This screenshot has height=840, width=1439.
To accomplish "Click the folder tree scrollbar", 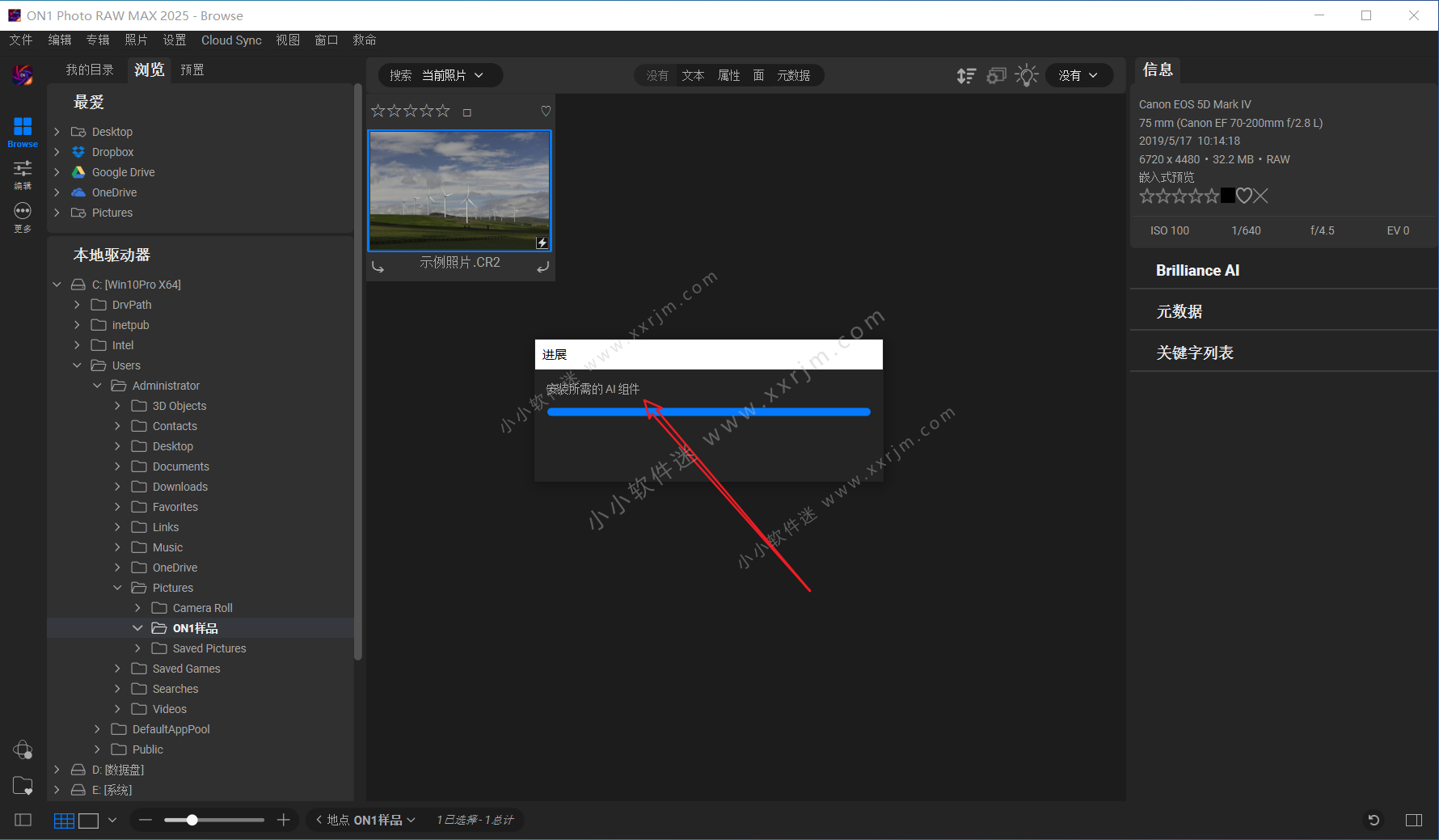I will click(358, 372).
